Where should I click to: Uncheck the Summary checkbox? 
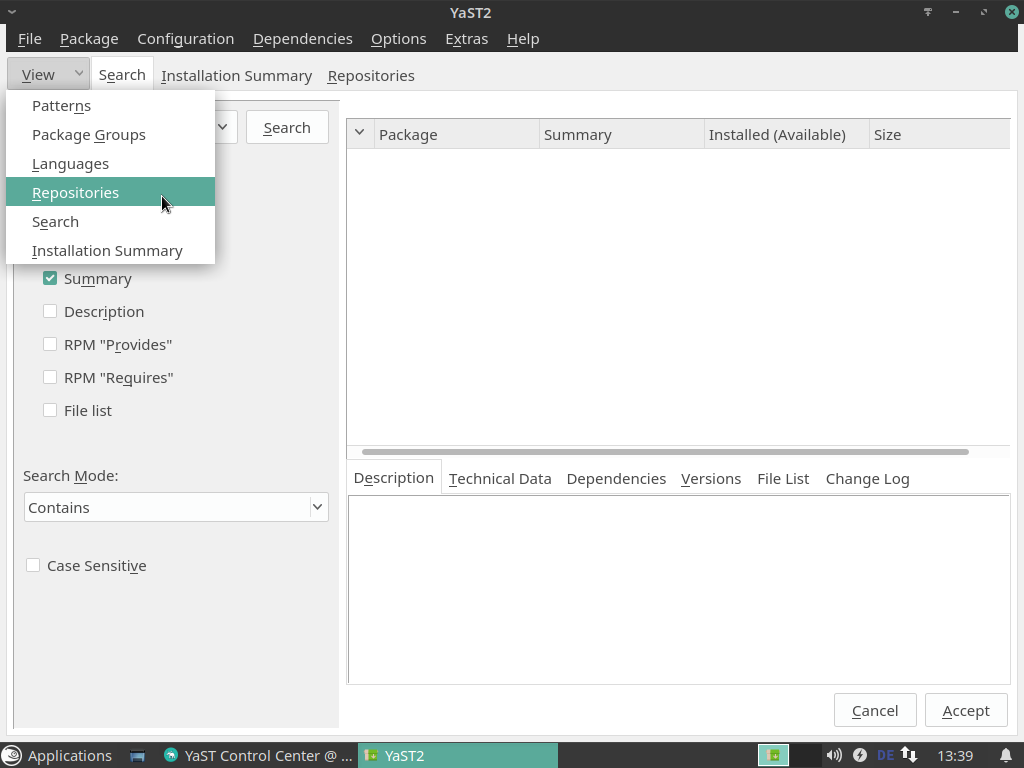(x=50, y=278)
